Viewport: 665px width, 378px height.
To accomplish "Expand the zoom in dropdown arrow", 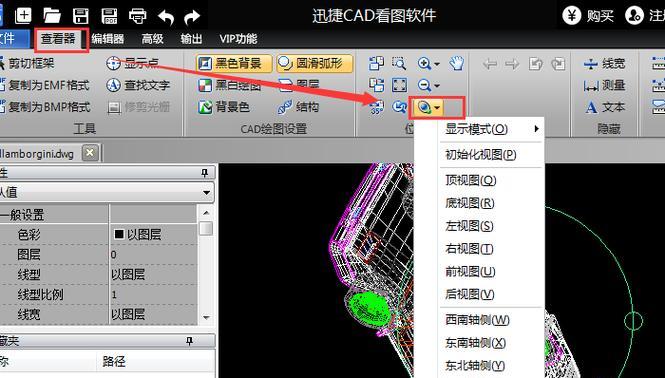I will [437, 64].
